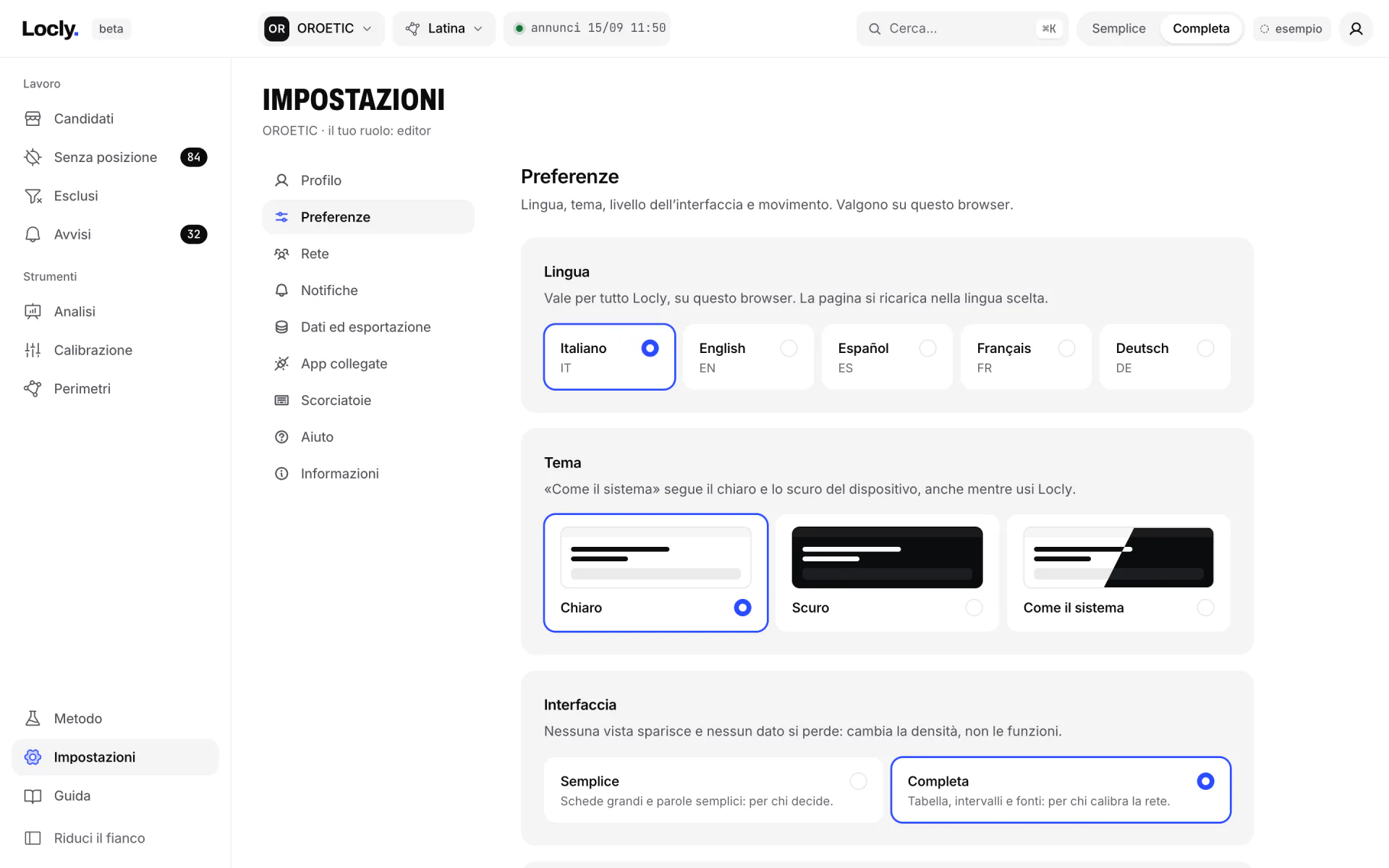This screenshot has width=1389, height=868.
Task: Click the App collegate plug icon
Action: (x=281, y=364)
